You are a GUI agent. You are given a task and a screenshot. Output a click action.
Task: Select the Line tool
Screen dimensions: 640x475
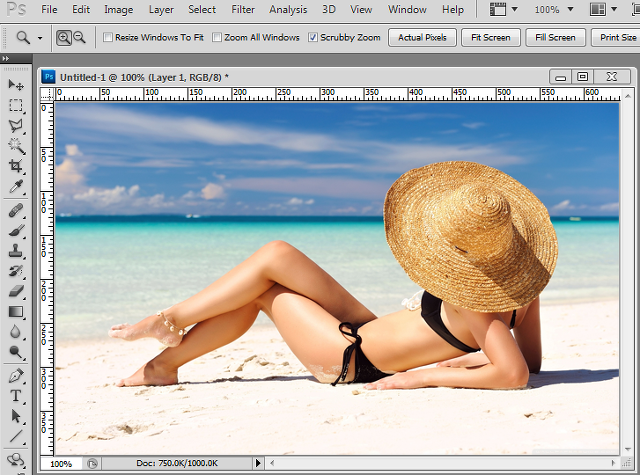pos(16,436)
